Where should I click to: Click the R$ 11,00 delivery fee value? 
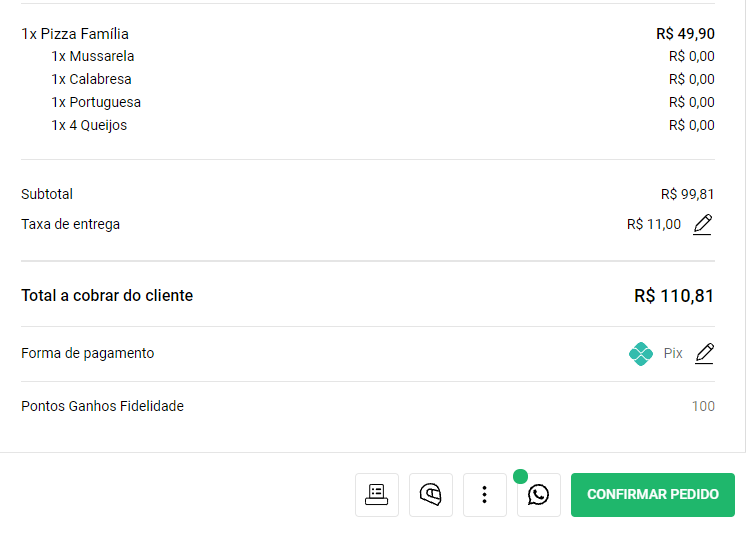654,224
